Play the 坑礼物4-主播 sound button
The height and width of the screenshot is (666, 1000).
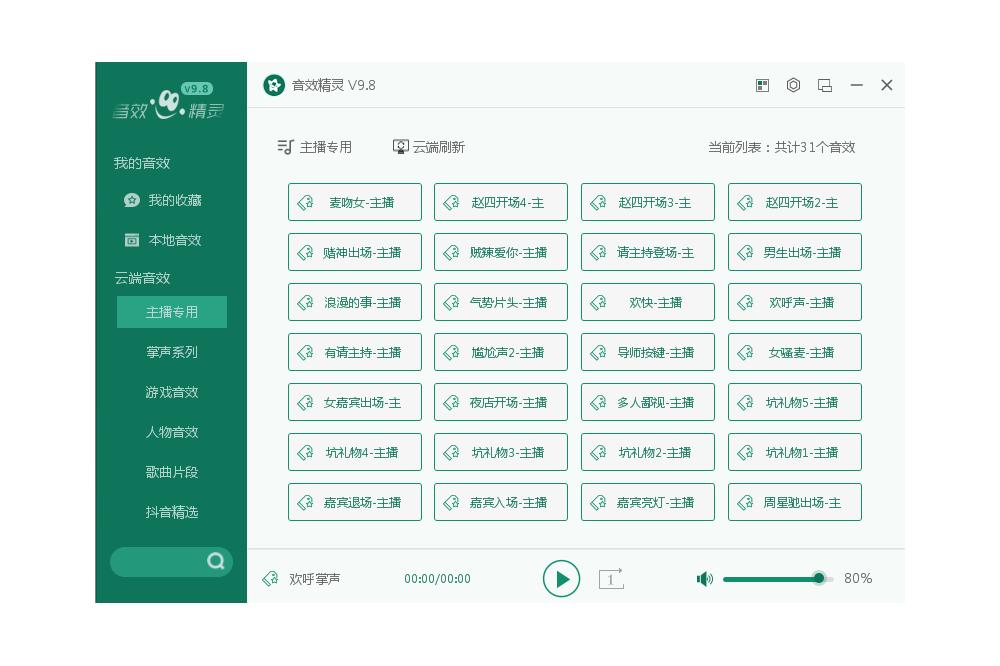click(355, 452)
